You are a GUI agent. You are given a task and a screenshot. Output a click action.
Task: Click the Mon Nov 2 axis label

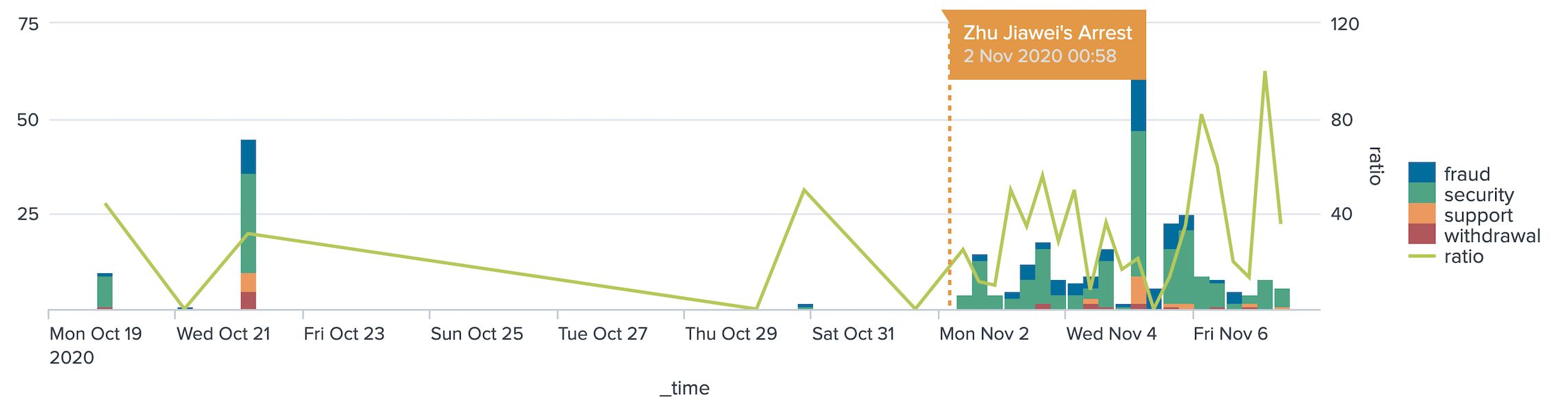pyautogui.click(x=983, y=334)
